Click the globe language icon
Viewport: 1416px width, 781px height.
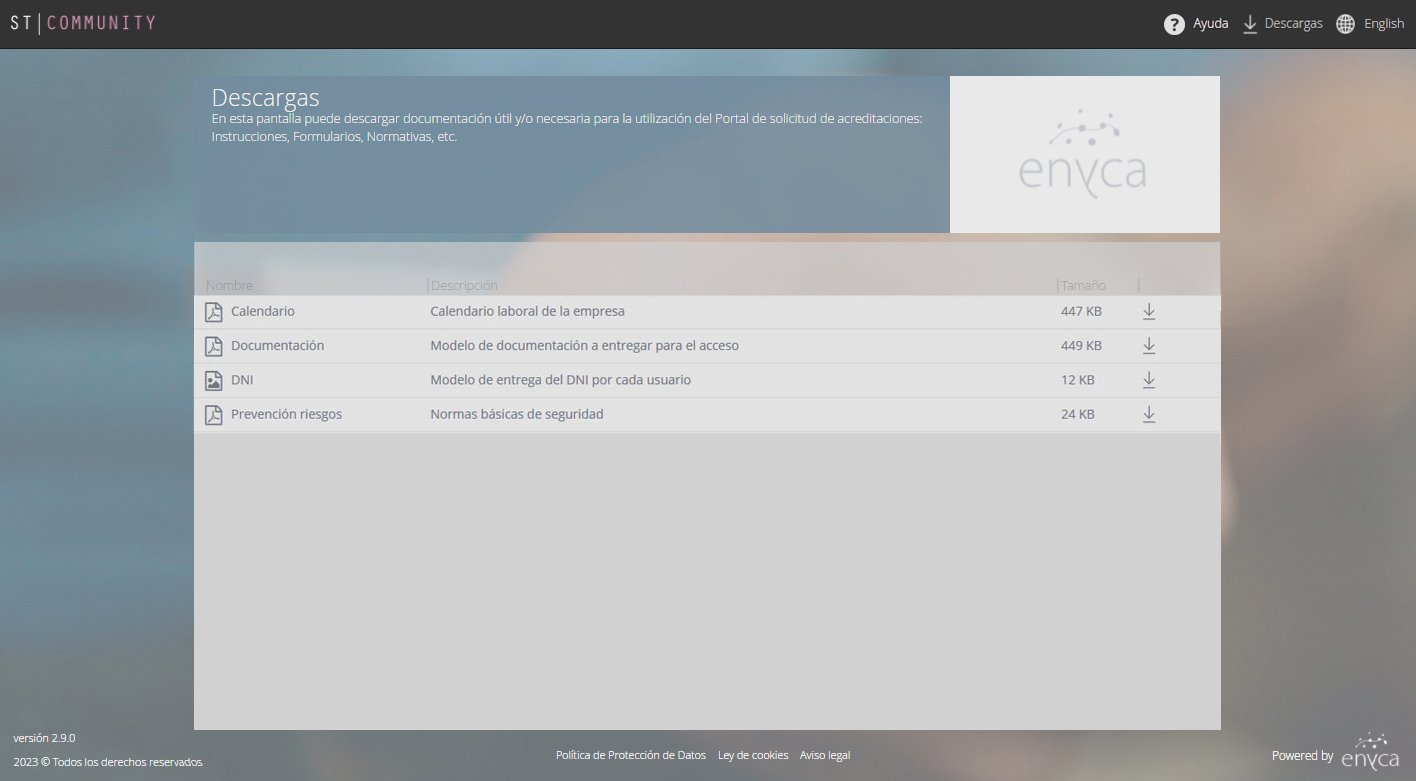[1346, 24]
